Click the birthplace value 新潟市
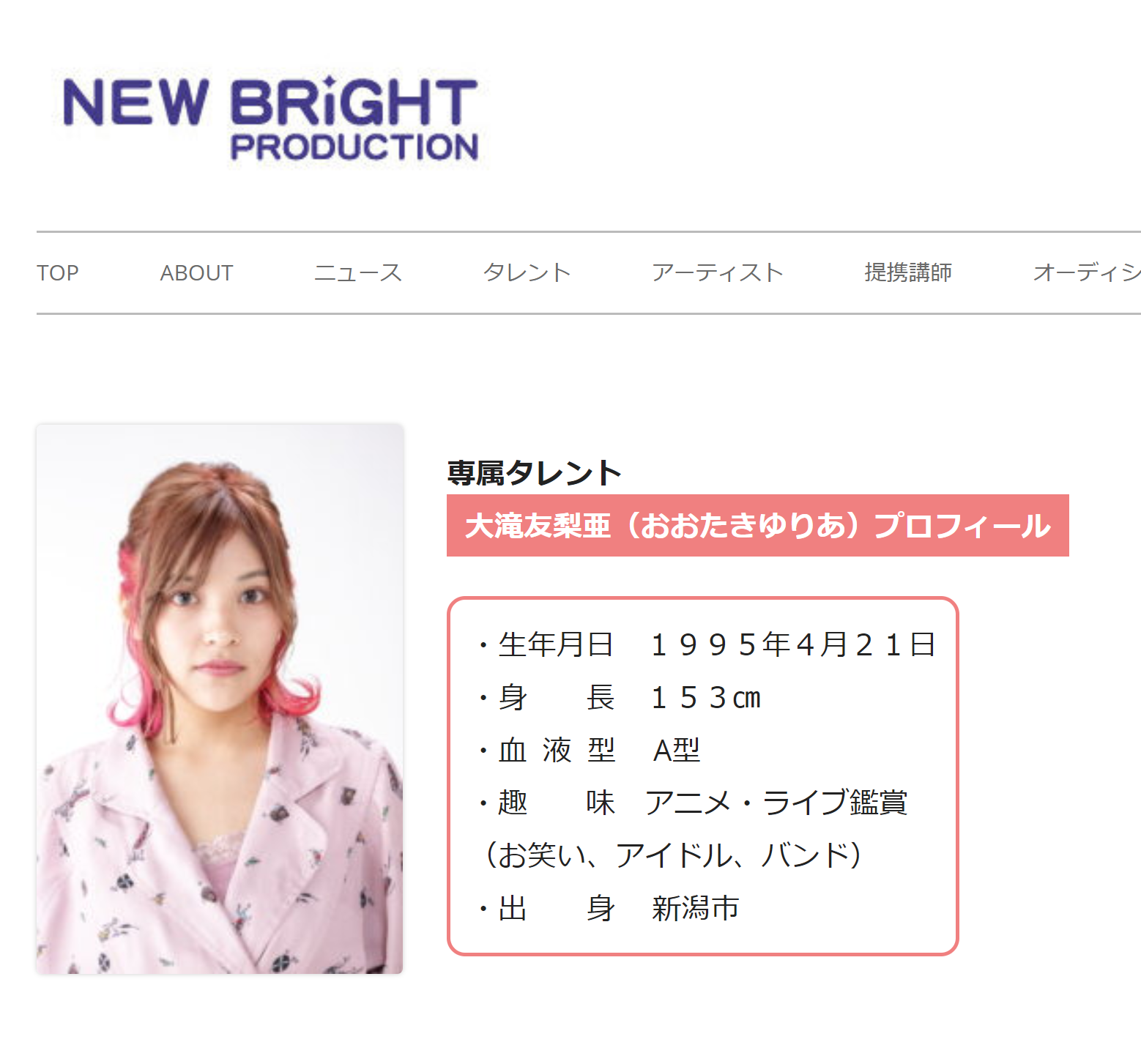 click(696, 909)
